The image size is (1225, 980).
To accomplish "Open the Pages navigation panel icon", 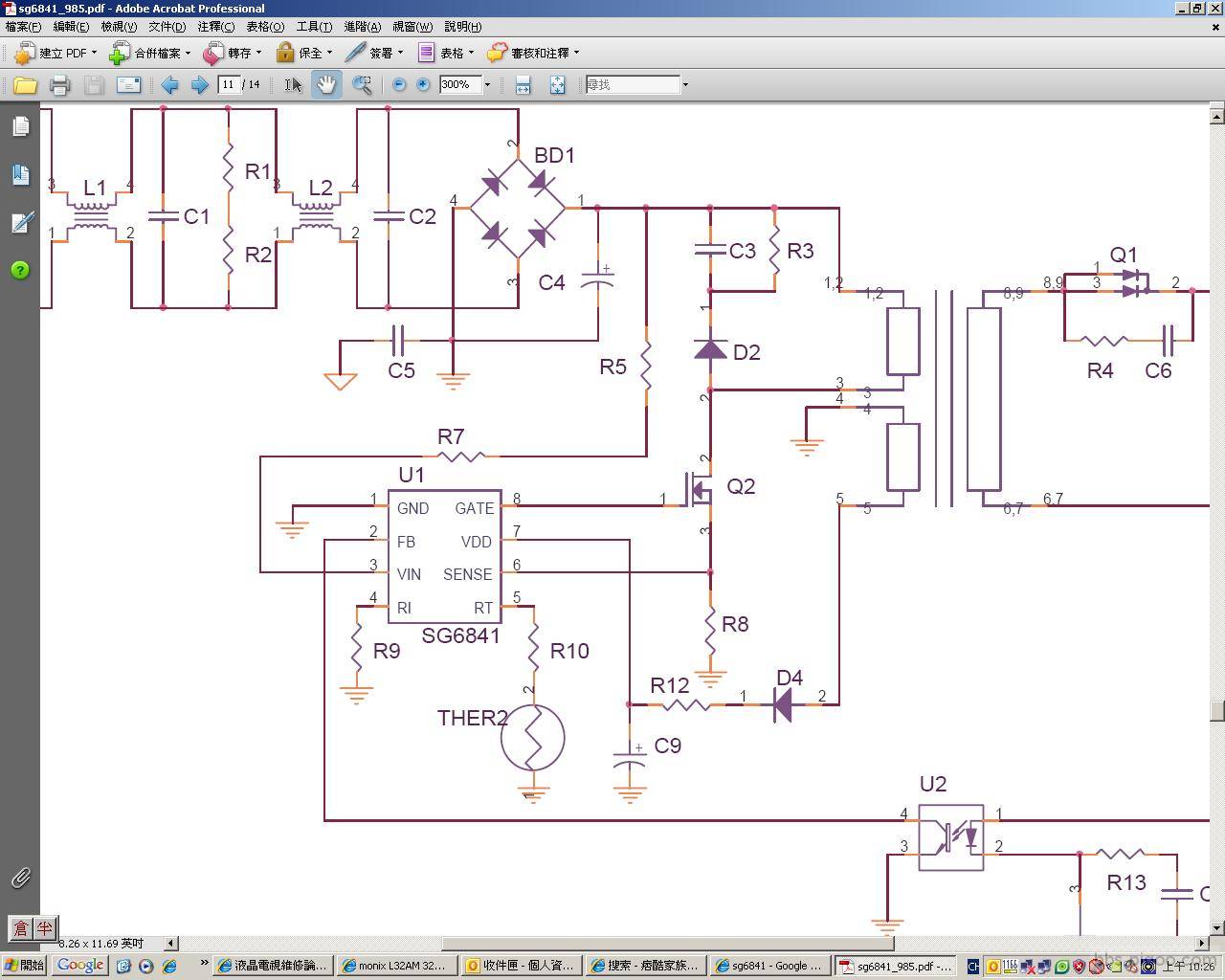I will (x=20, y=126).
